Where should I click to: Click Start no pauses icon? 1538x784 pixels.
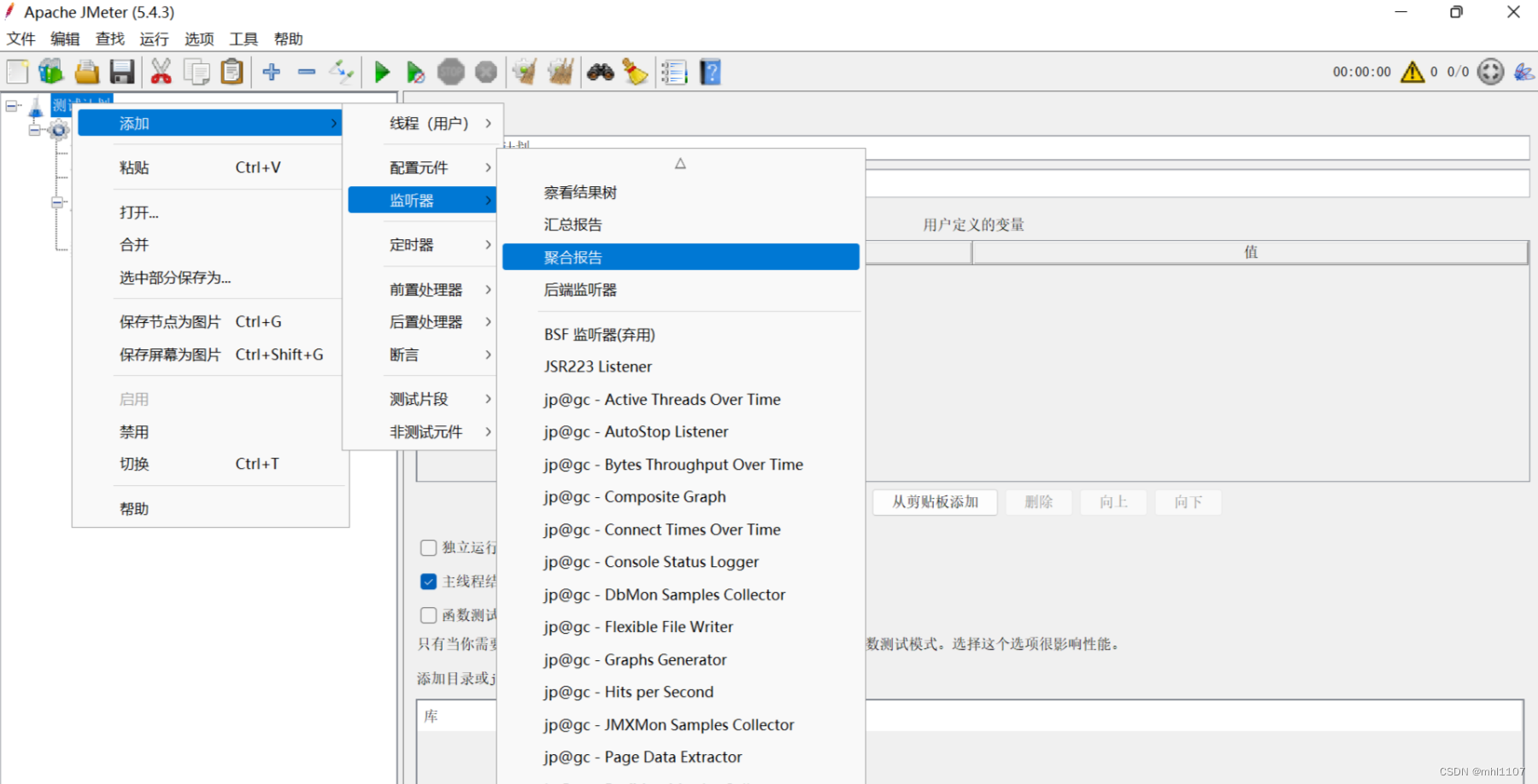point(415,73)
